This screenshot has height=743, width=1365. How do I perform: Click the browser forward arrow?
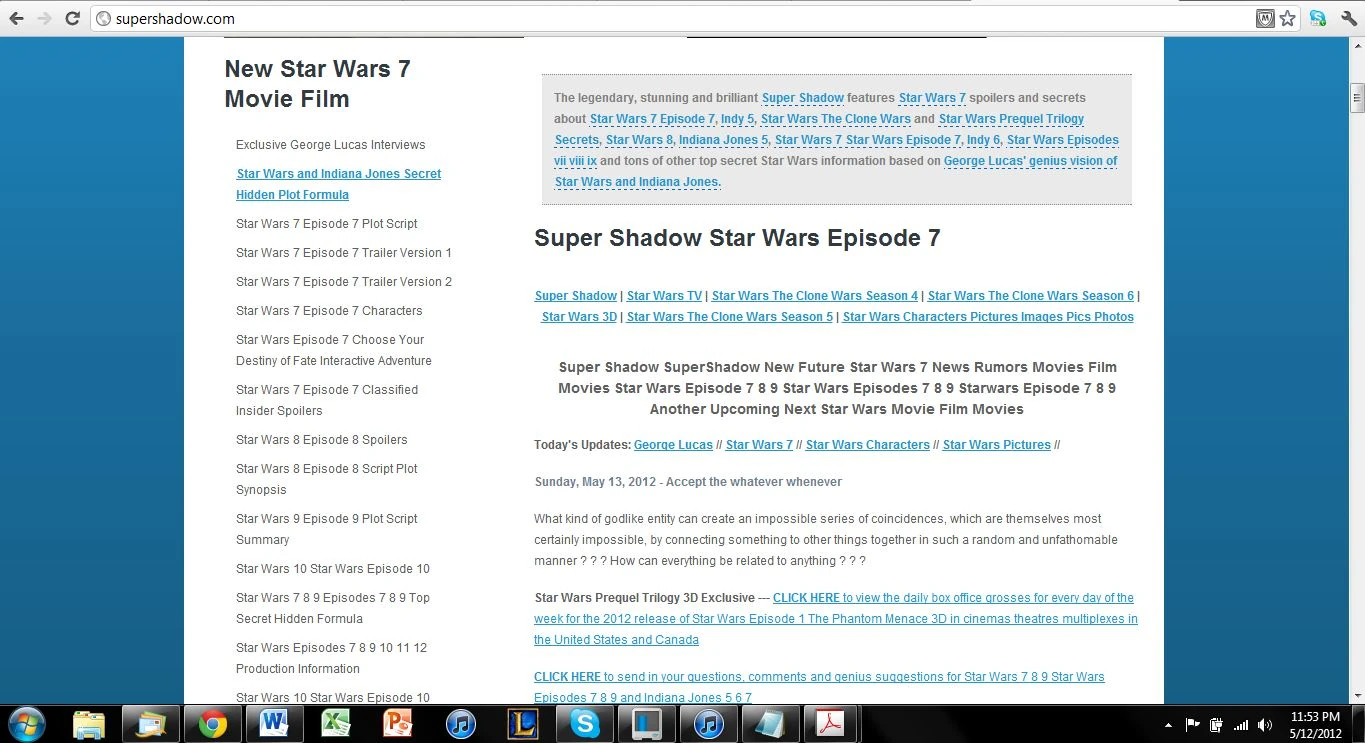[x=44, y=18]
